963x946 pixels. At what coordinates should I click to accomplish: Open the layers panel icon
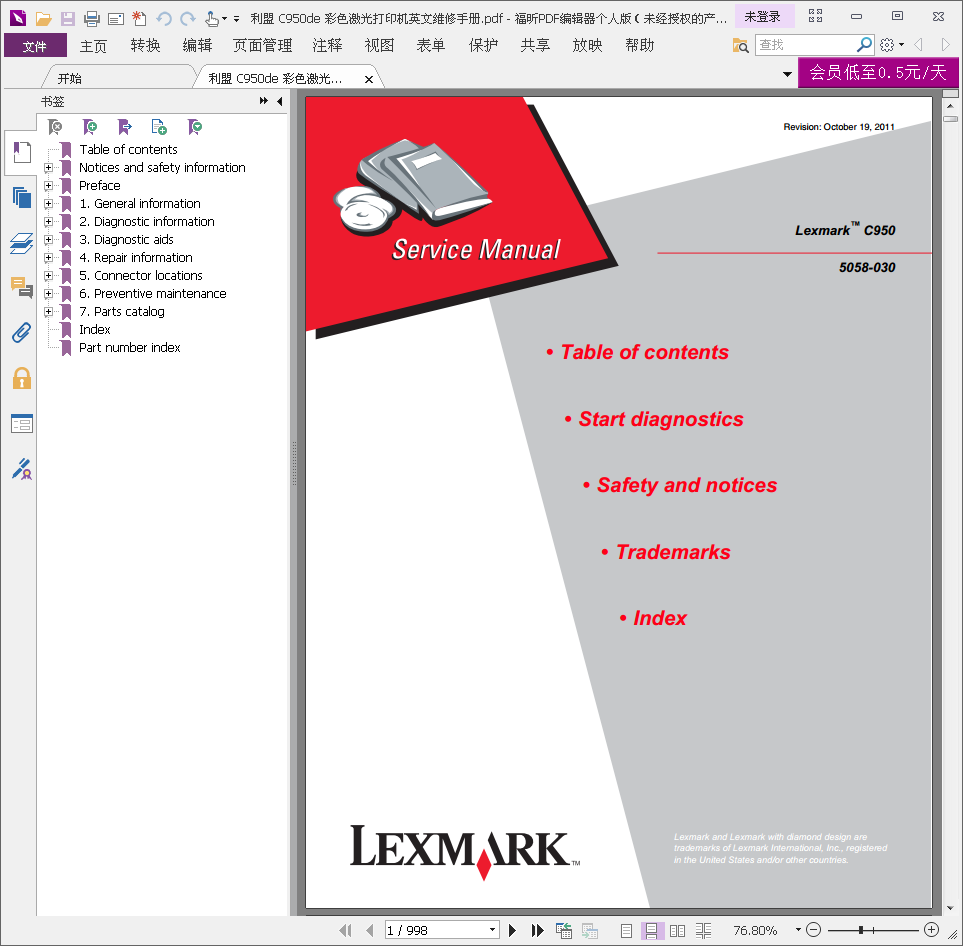coord(22,243)
